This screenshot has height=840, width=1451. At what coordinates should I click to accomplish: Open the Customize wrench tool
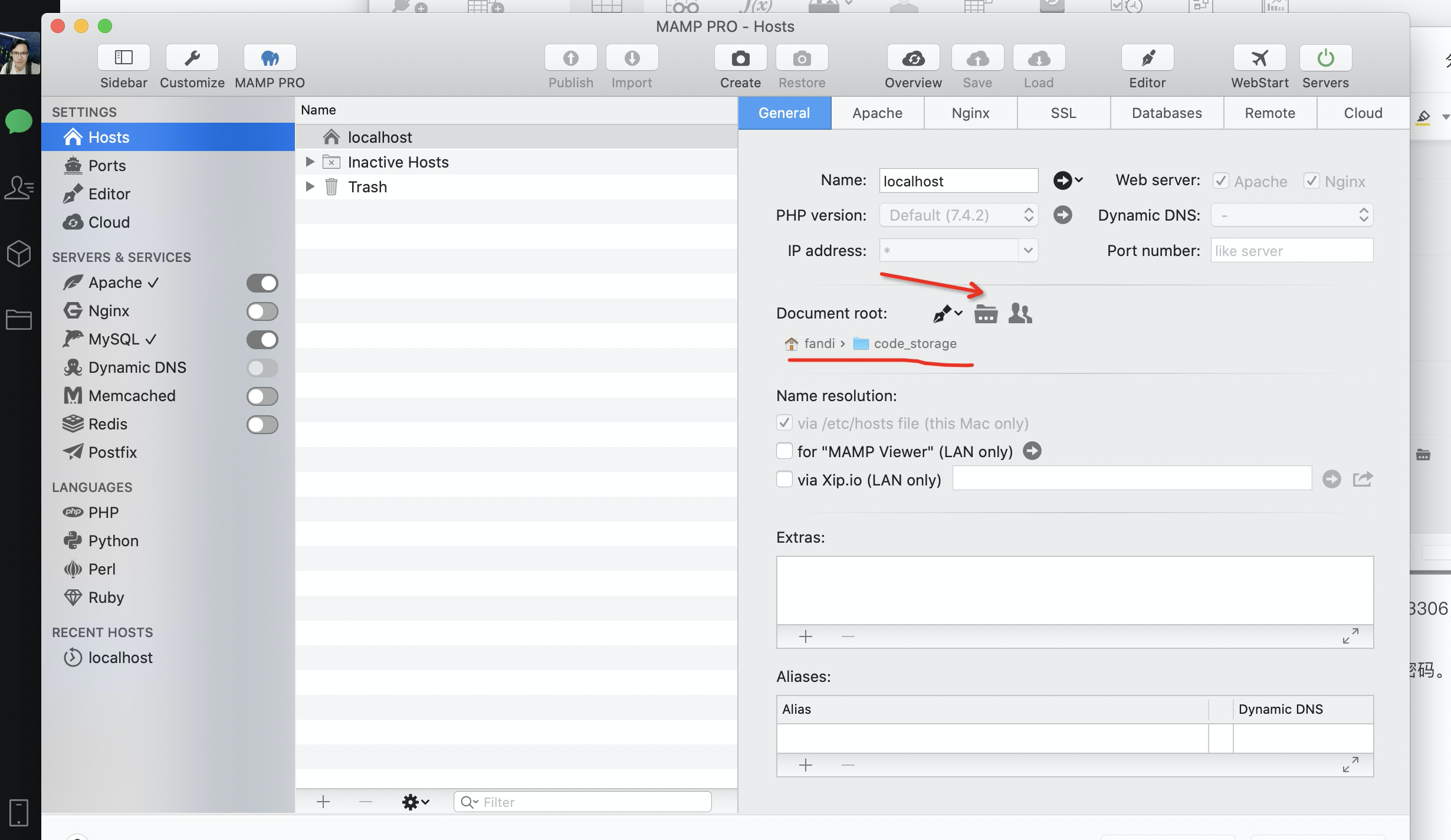(192, 58)
